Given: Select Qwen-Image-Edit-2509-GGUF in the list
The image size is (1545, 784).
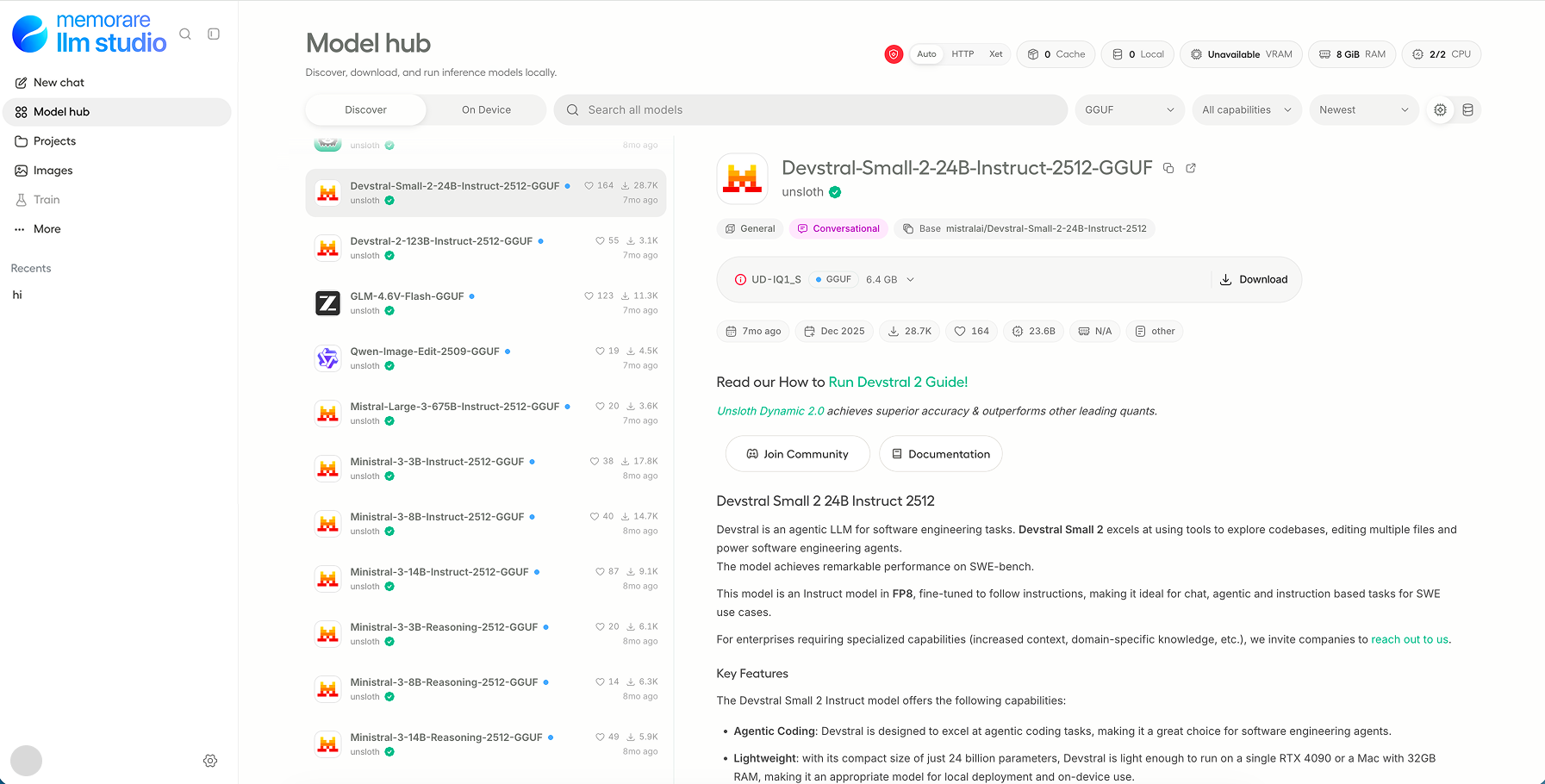Looking at the screenshot, I should (486, 358).
